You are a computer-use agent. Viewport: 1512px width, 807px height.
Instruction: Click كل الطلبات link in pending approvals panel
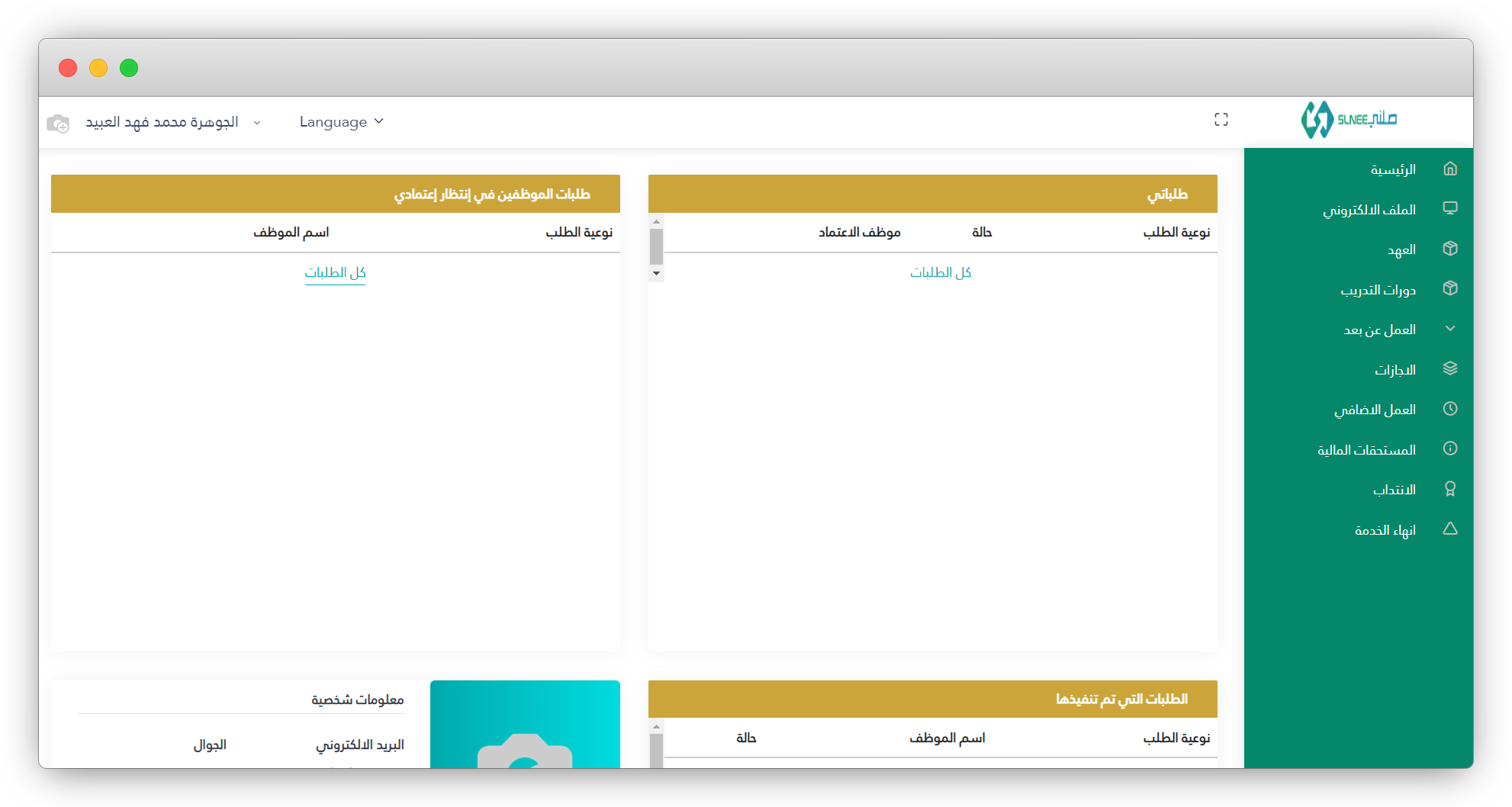[335, 272]
